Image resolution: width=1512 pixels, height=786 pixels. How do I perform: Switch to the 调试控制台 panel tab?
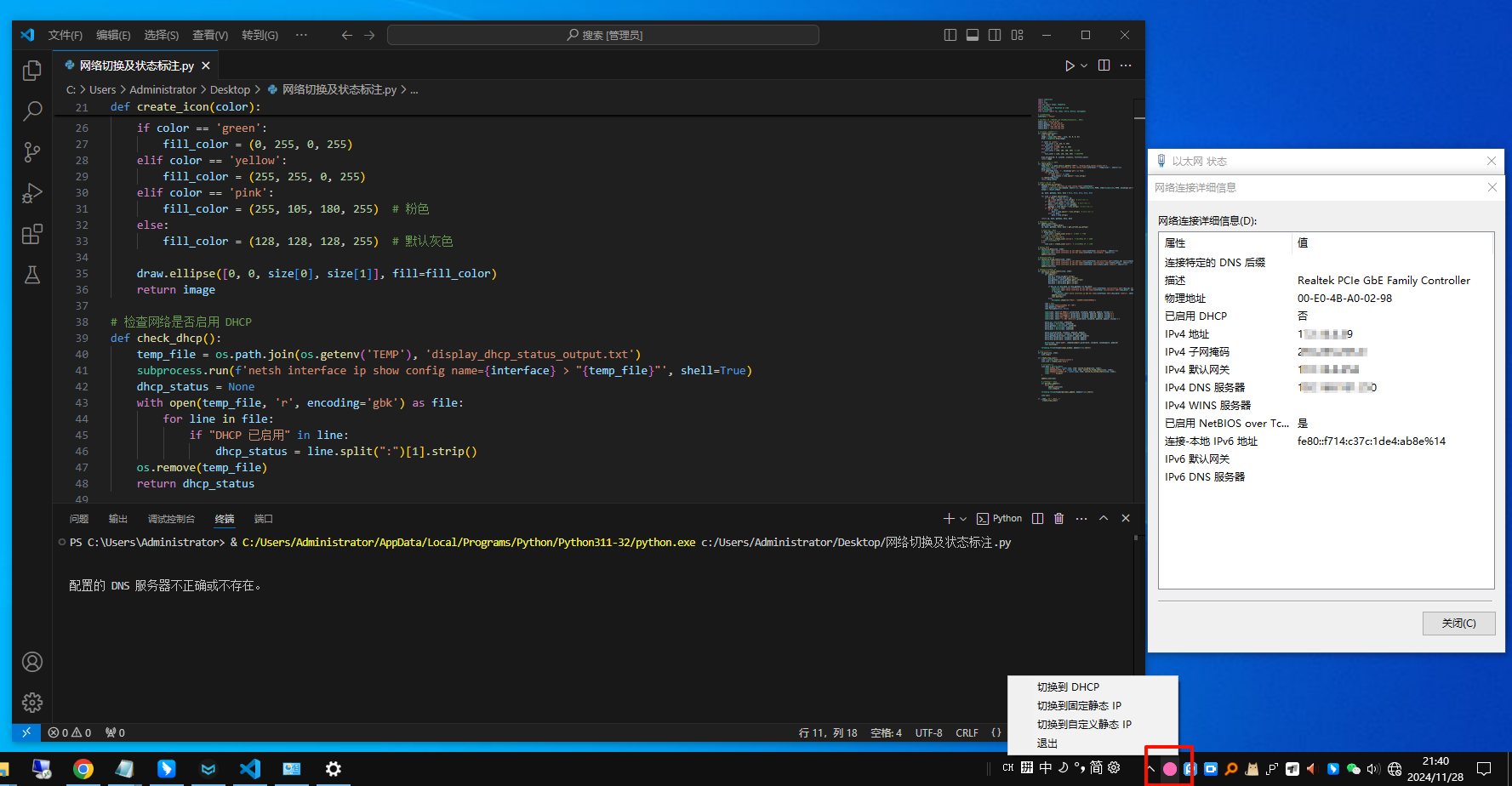pos(171,519)
